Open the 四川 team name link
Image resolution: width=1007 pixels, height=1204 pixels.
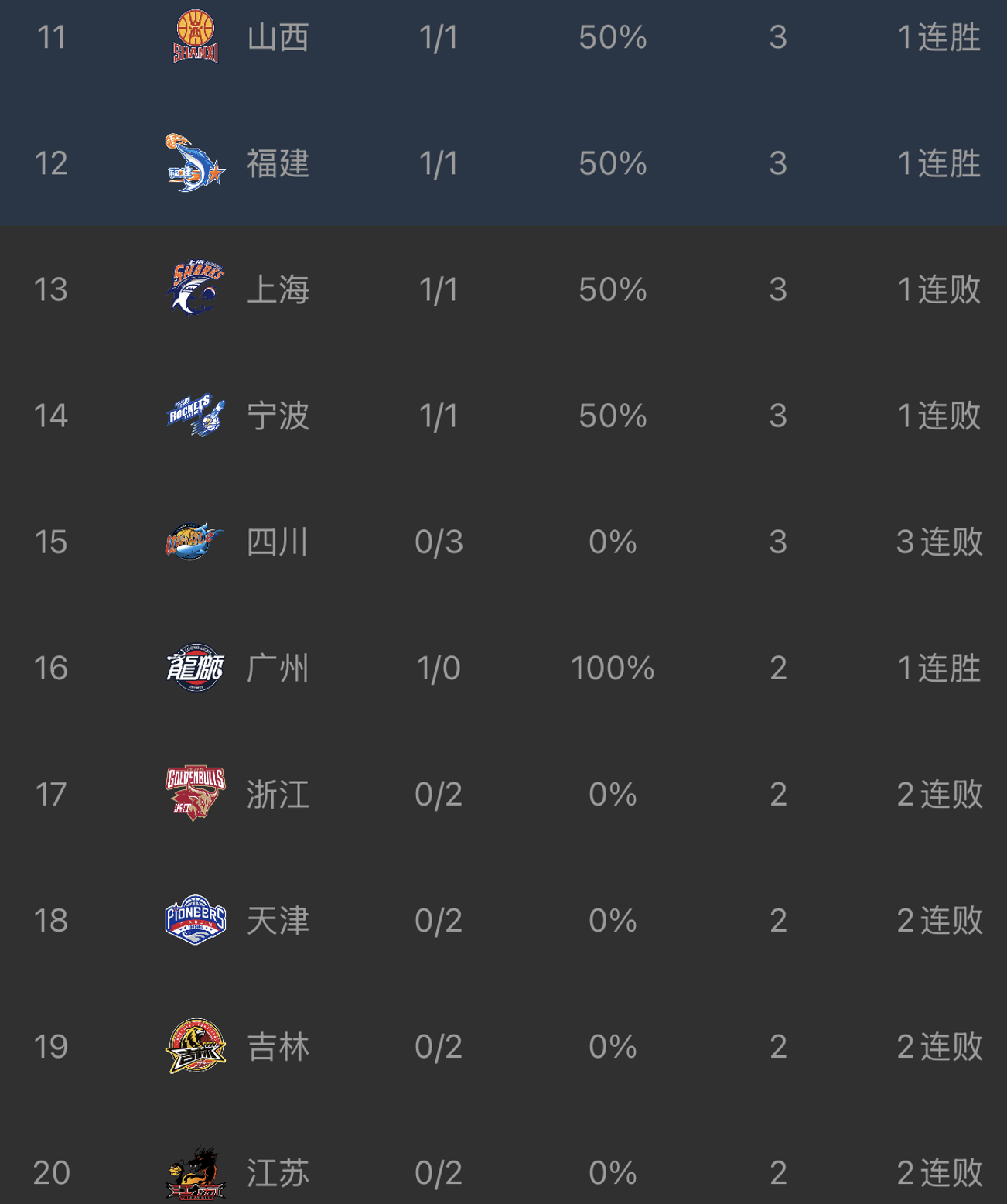pos(278,542)
